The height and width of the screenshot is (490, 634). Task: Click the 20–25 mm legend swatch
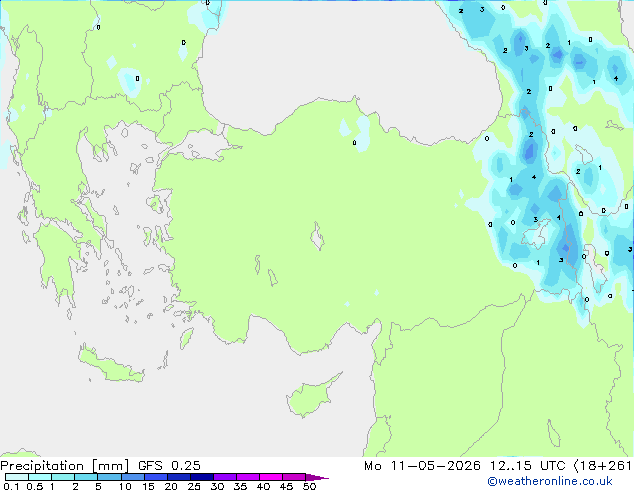(178, 477)
